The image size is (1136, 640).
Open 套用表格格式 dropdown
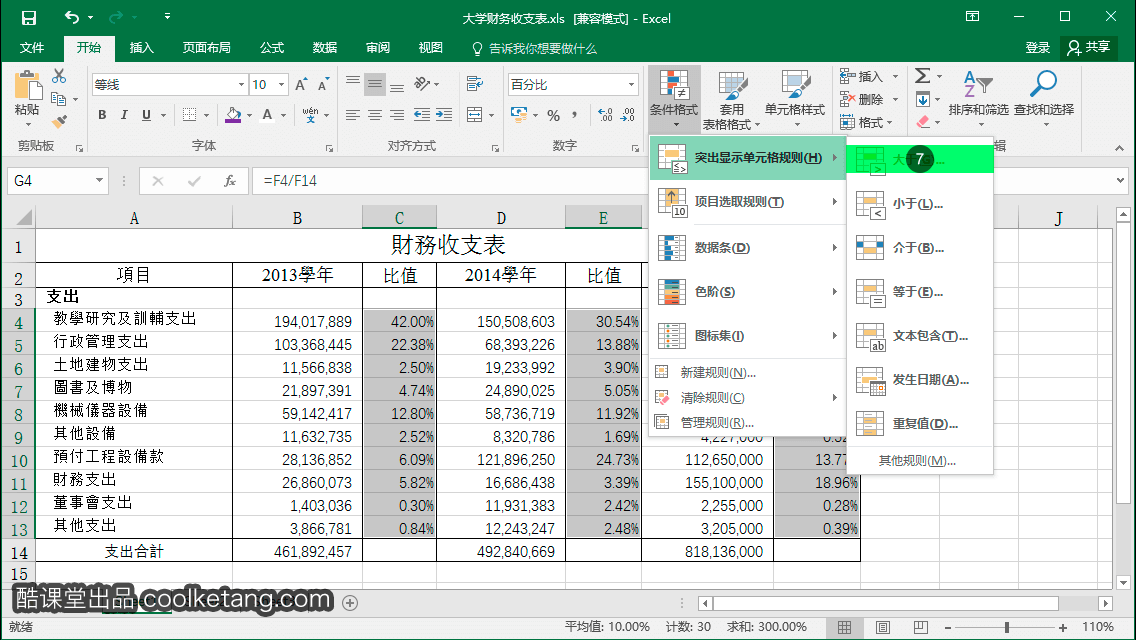(732, 100)
